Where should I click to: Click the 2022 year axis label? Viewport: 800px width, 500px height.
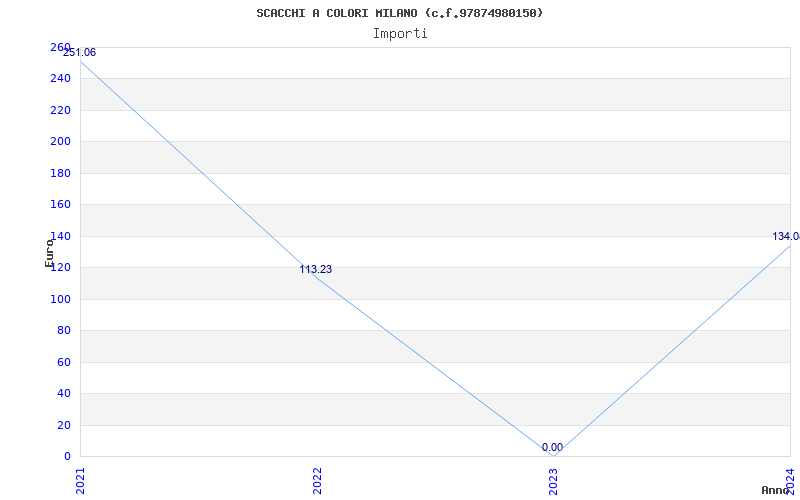pos(317,481)
